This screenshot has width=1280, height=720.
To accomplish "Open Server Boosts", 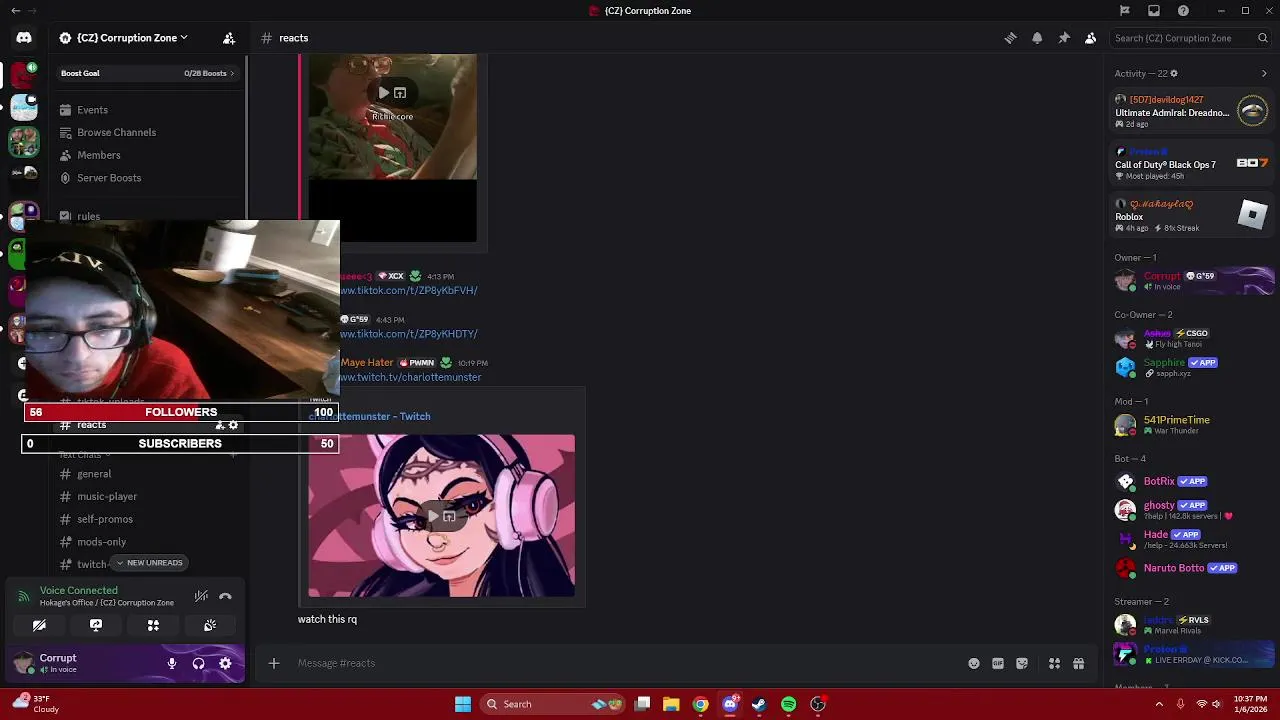I will click(109, 178).
